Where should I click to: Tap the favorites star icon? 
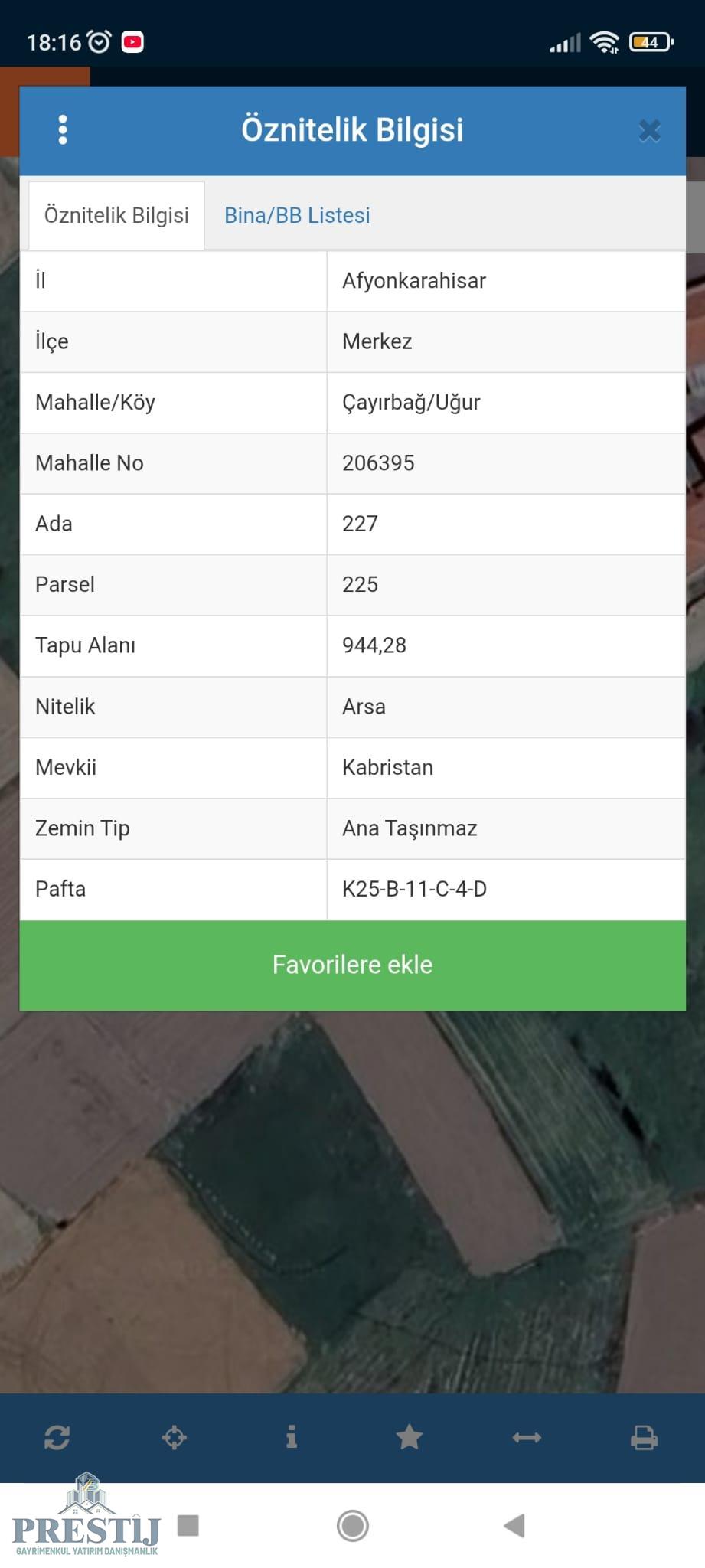410,1437
